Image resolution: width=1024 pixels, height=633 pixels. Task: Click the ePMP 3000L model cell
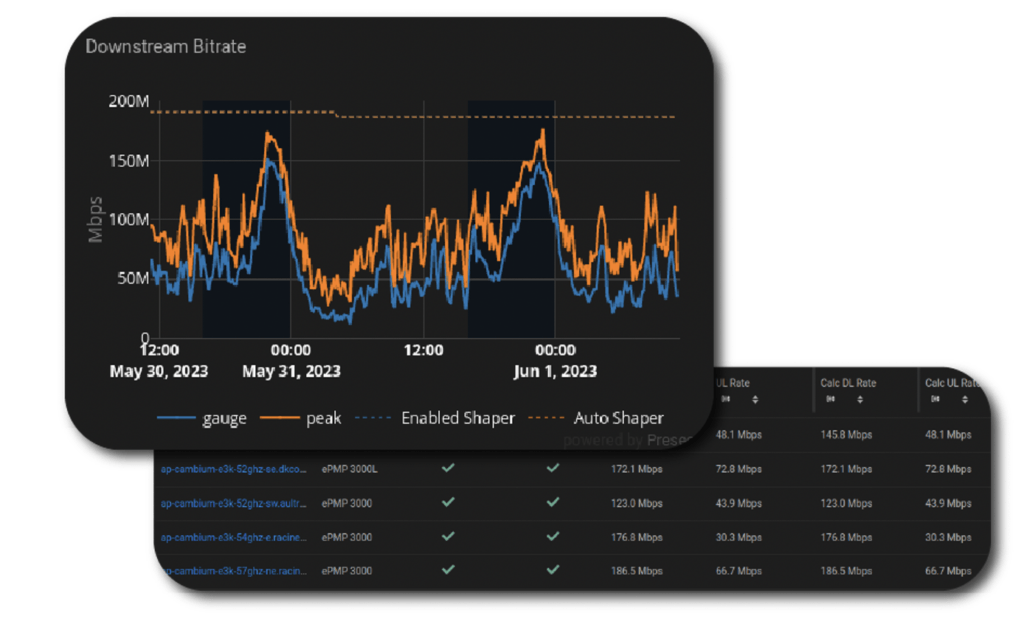click(x=349, y=469)
